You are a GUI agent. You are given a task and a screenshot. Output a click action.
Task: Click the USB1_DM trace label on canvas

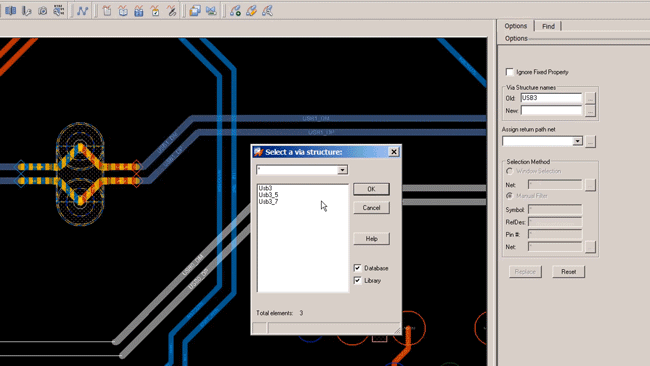click(316, 119)
